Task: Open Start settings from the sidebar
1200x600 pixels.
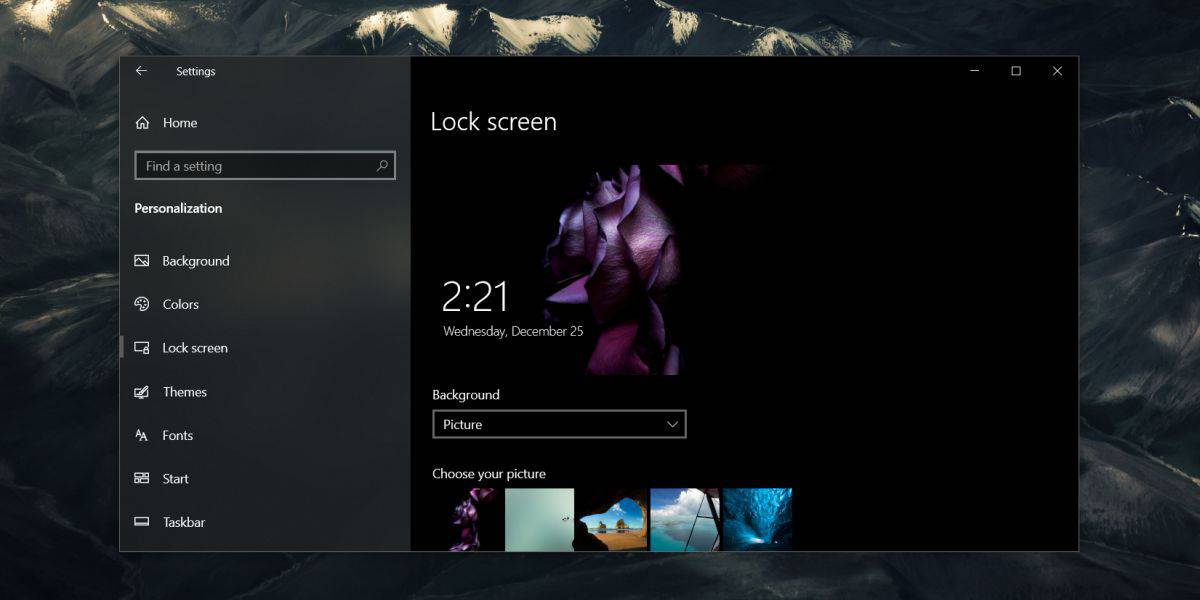Action: 175,478
